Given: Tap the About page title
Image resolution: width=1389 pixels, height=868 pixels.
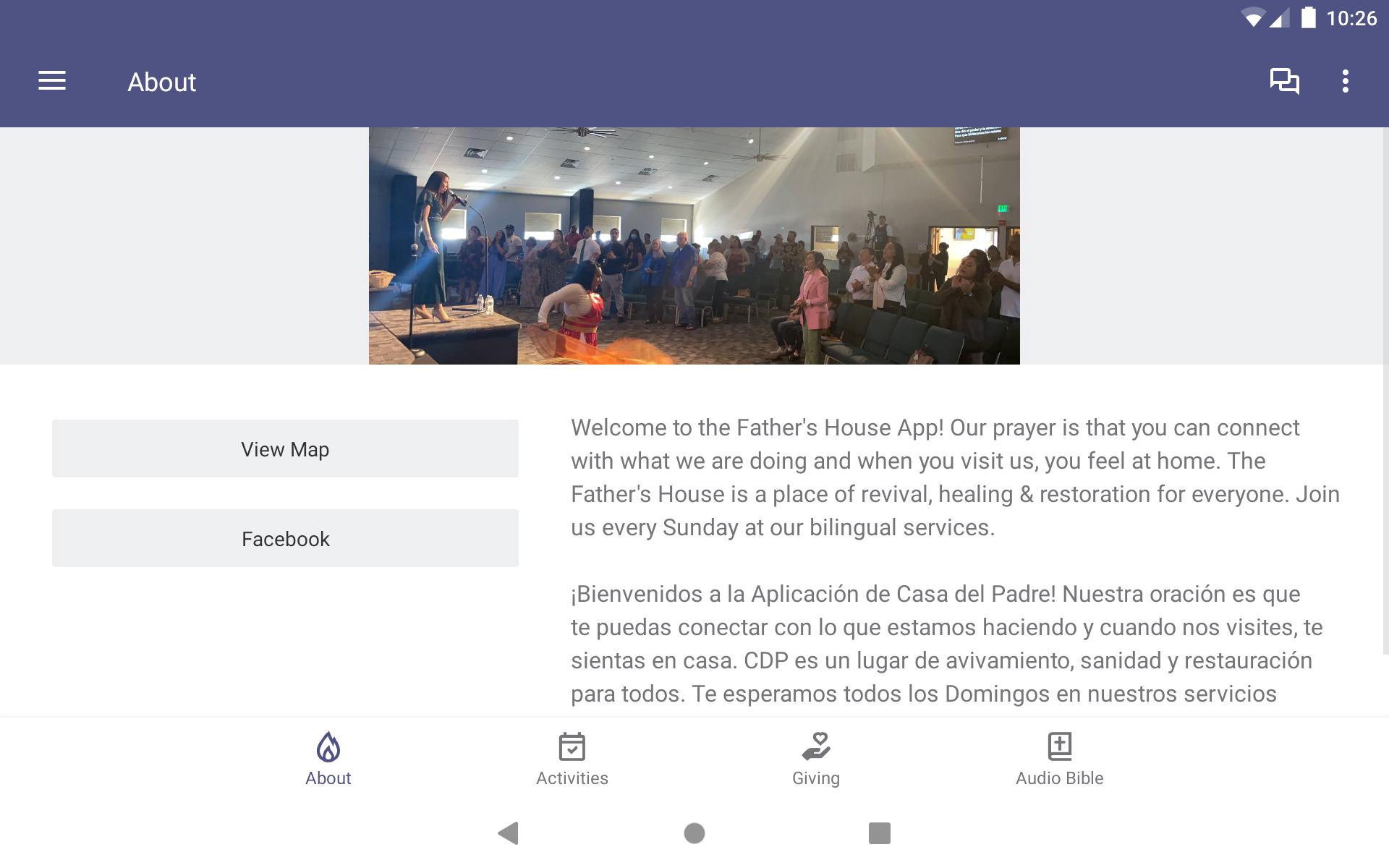Looking at the screenshot, I should 162,82.
